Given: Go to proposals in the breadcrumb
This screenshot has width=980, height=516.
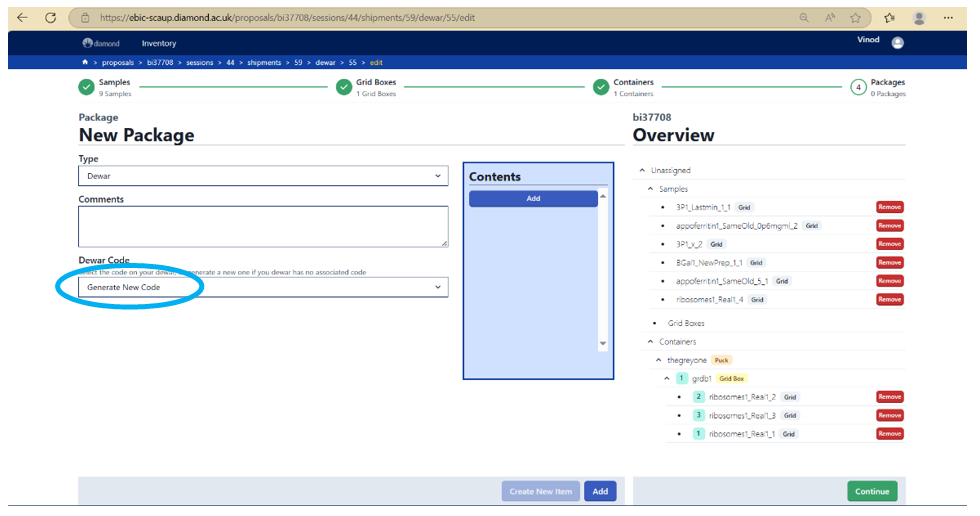Looking at the screenshot, I should pos(118,62).
